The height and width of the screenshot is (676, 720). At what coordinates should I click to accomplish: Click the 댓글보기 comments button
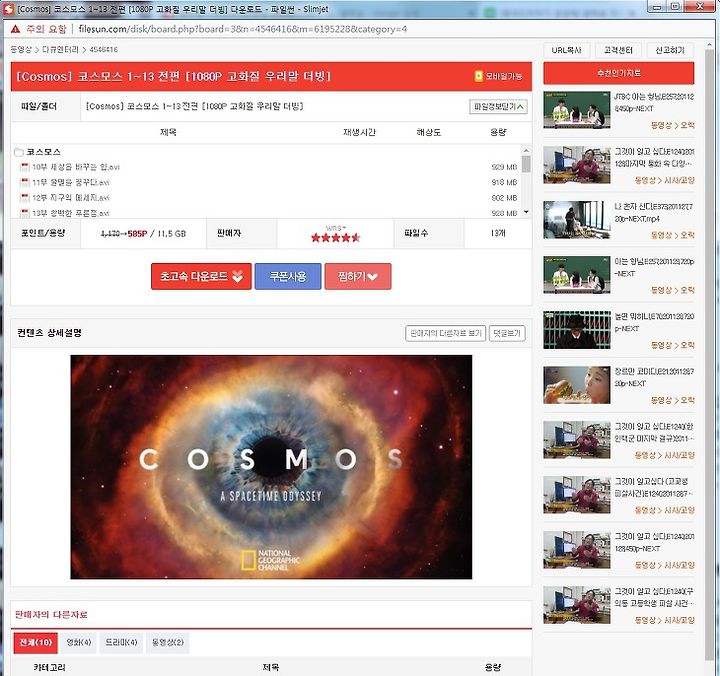coord(507,333)
